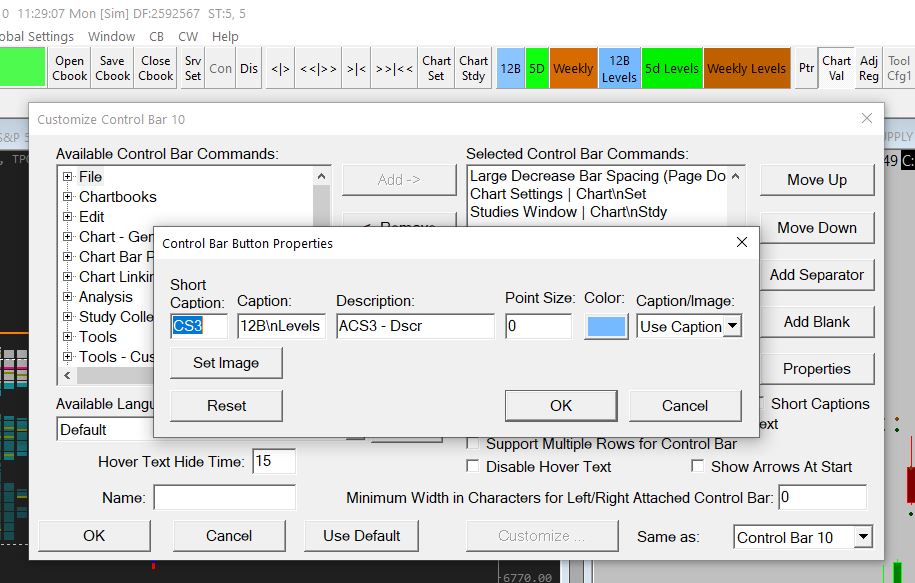Cancel the Control Bar Button Properties dialog

[685, 406]
